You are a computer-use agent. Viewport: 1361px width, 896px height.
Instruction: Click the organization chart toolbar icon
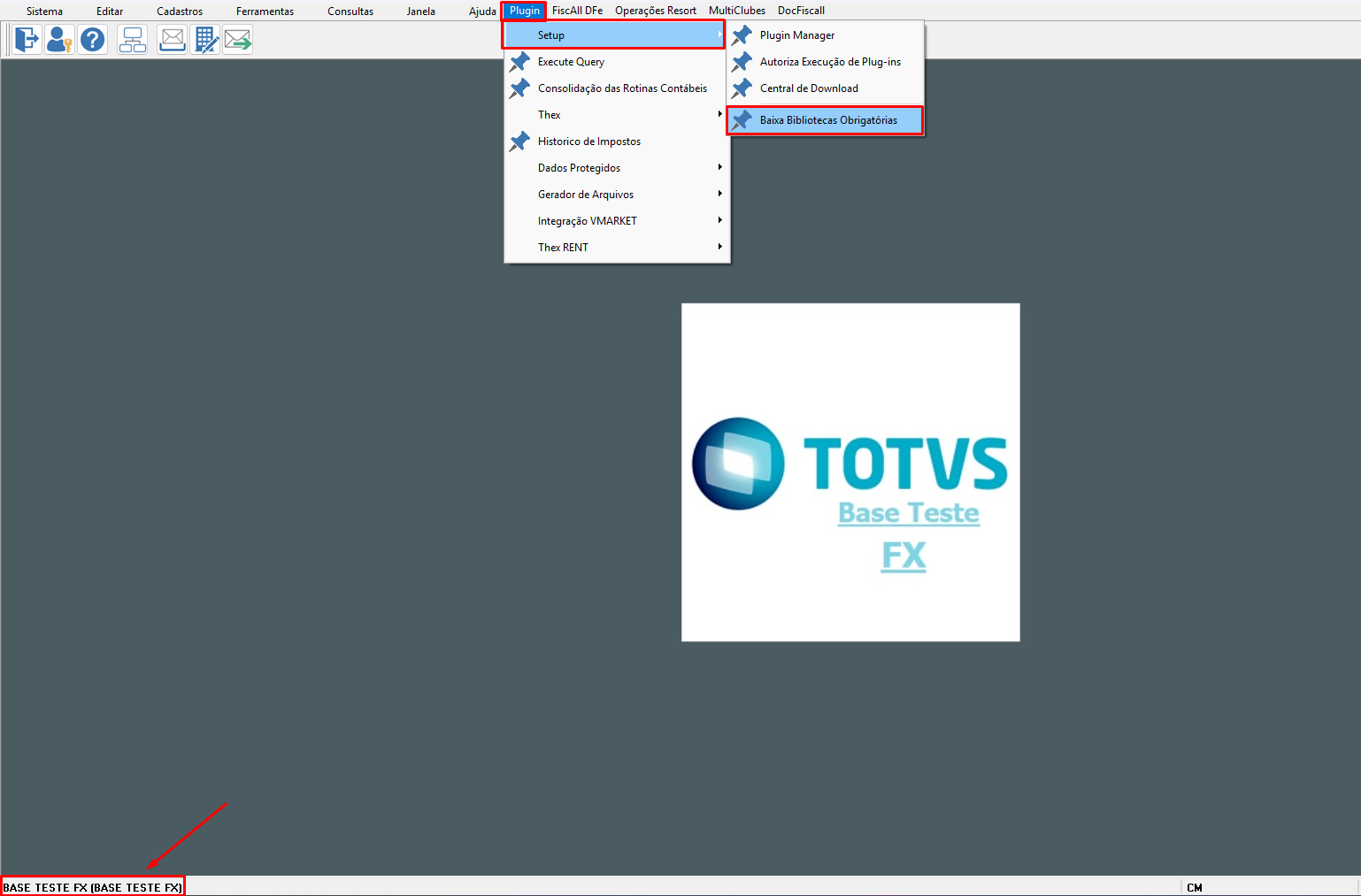[133, 40]
